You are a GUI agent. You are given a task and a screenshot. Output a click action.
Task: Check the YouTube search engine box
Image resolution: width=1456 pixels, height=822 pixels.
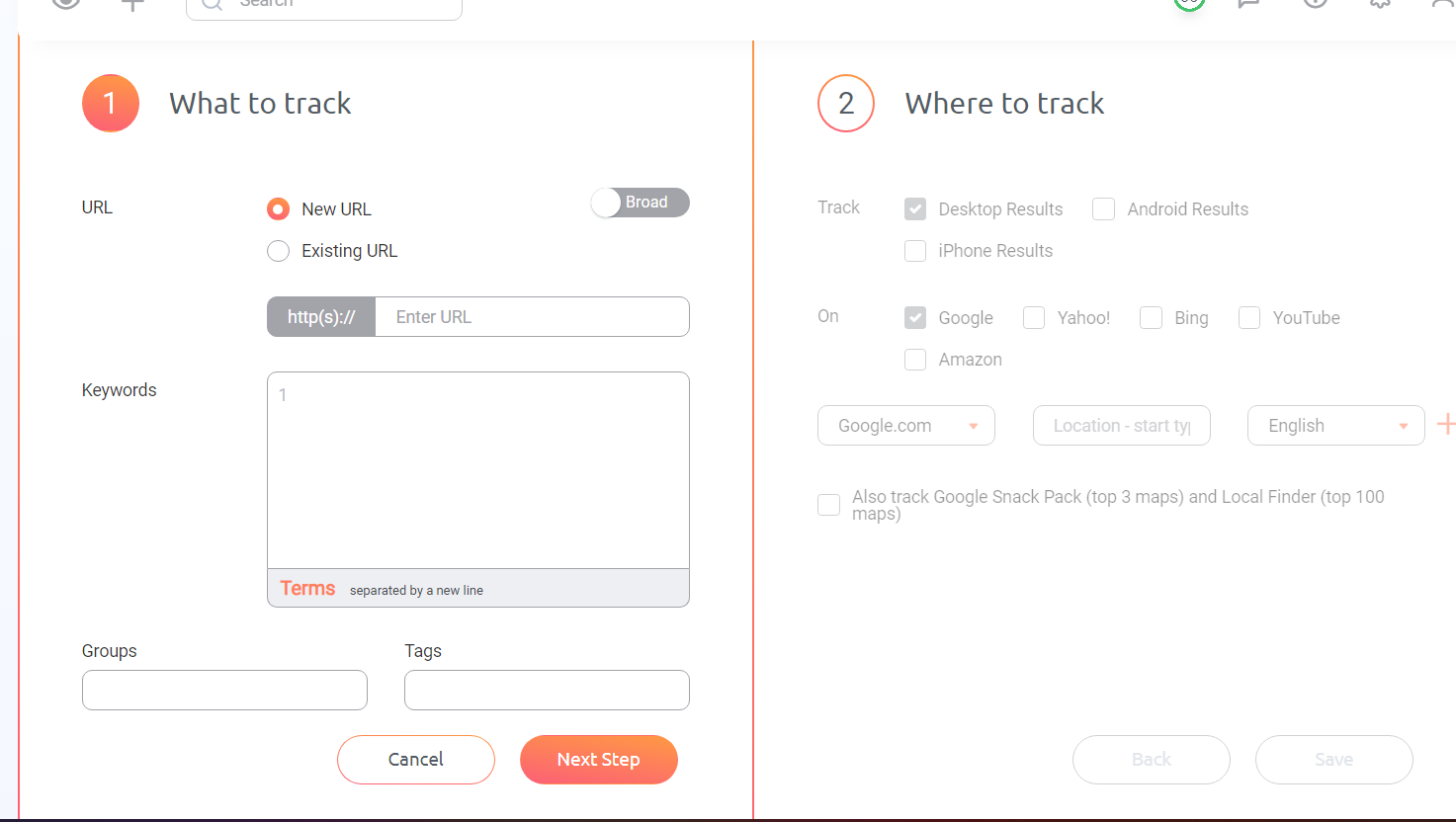click(x=1249, y=317)
